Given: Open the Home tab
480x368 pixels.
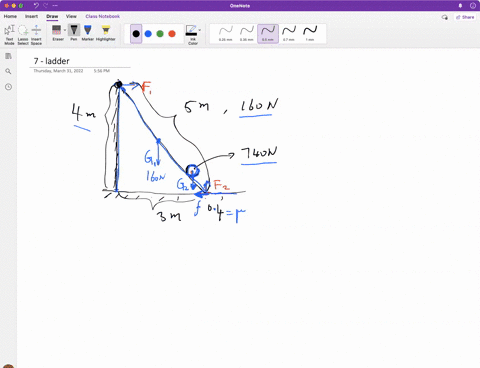Looking at the screenshot, I should coord(10,16).
